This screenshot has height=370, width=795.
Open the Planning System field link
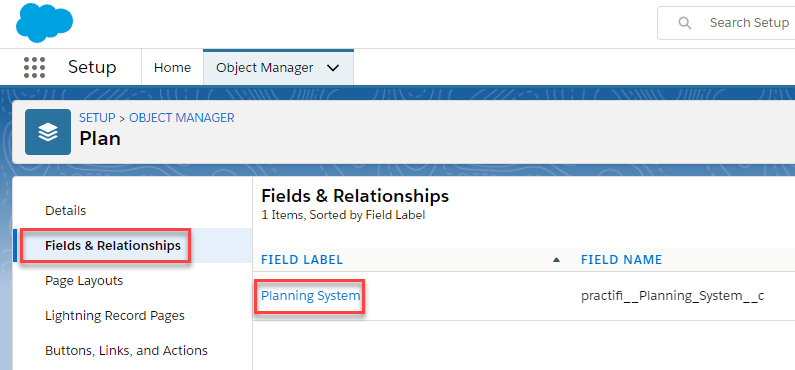point(310,295)
